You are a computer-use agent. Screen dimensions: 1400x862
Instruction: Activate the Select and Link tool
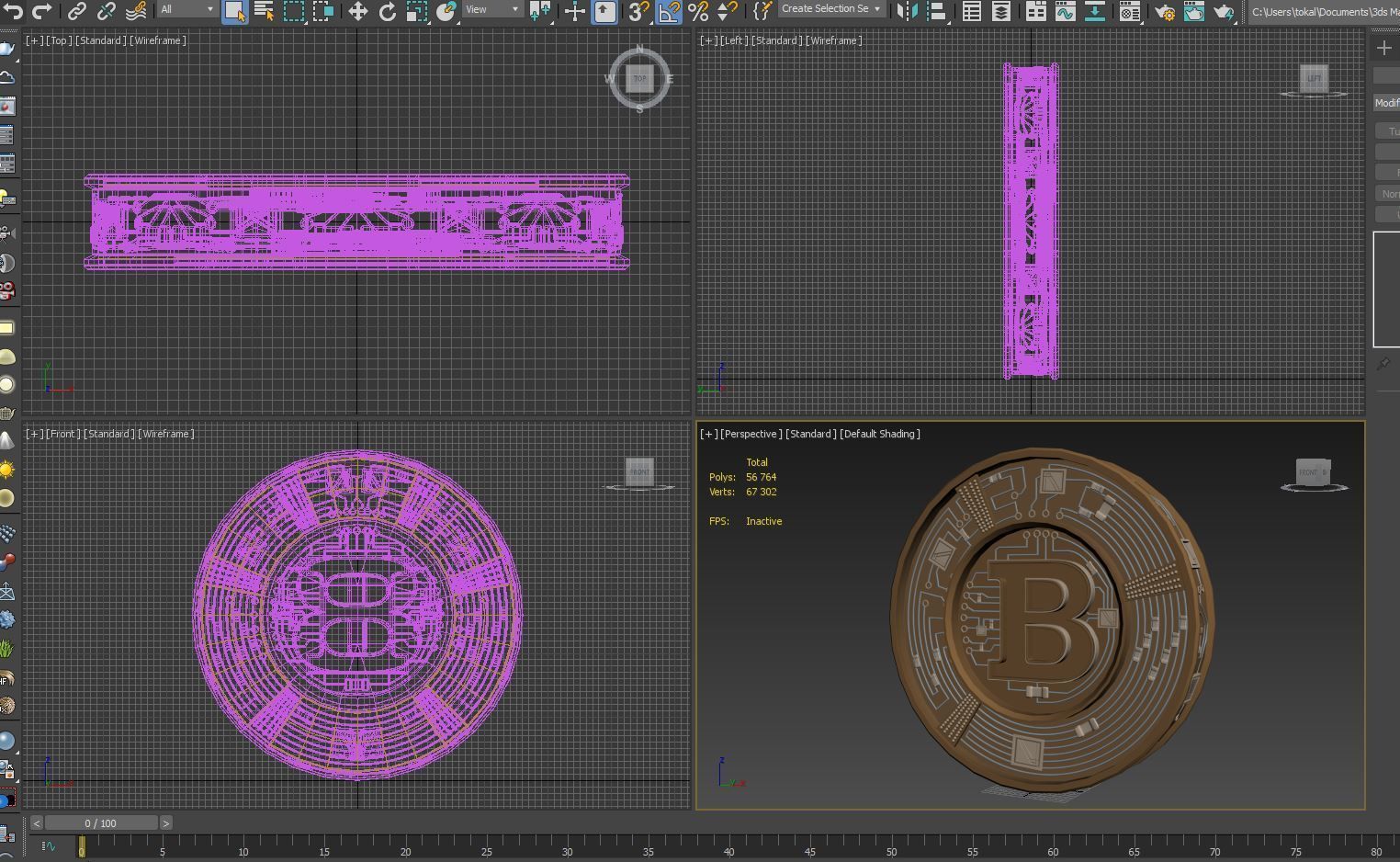pyautogui.click(x=77, y=11)
